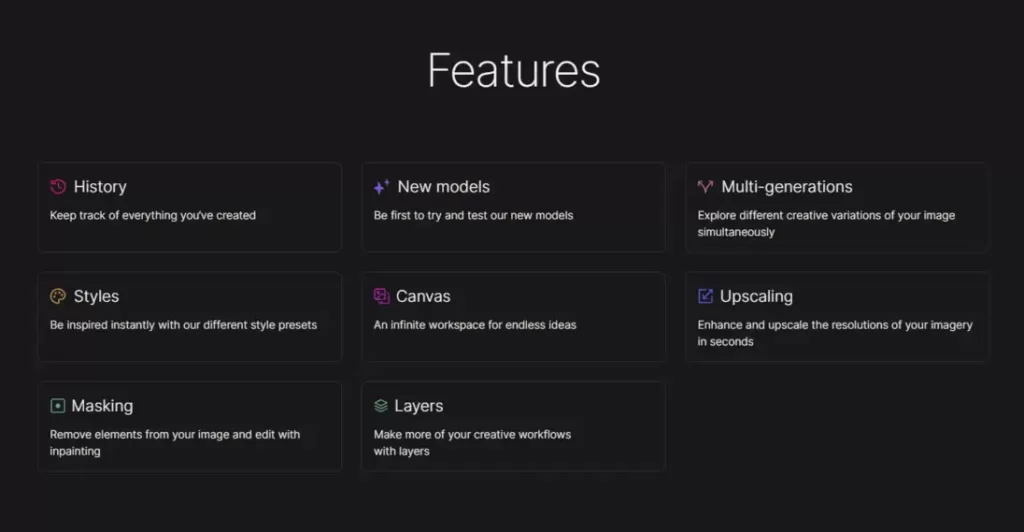
Task: Select the History heading
Action: tap(100, 187)
